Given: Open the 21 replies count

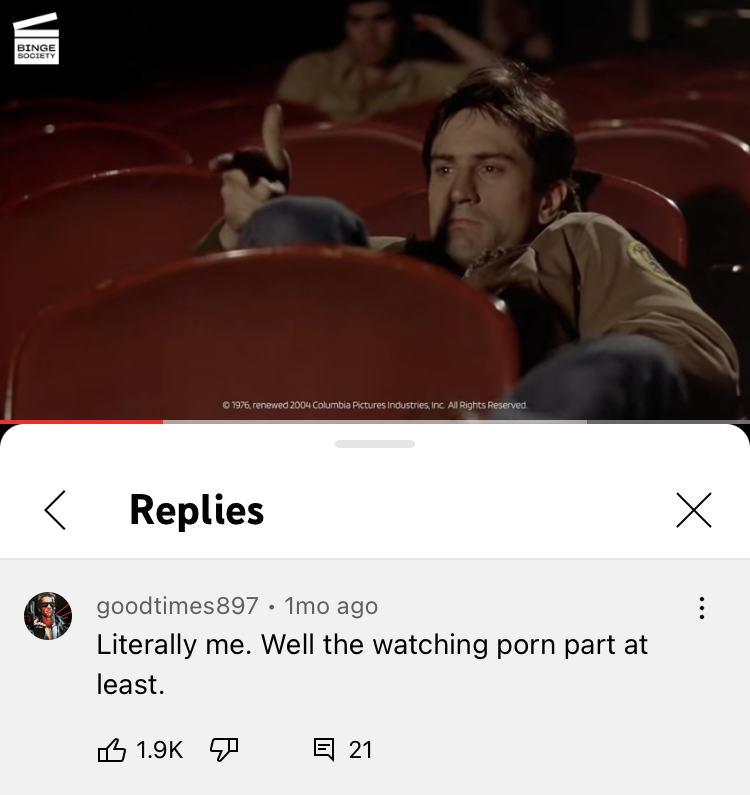Looking at the screenshot, I should click(x=361, y=750).
